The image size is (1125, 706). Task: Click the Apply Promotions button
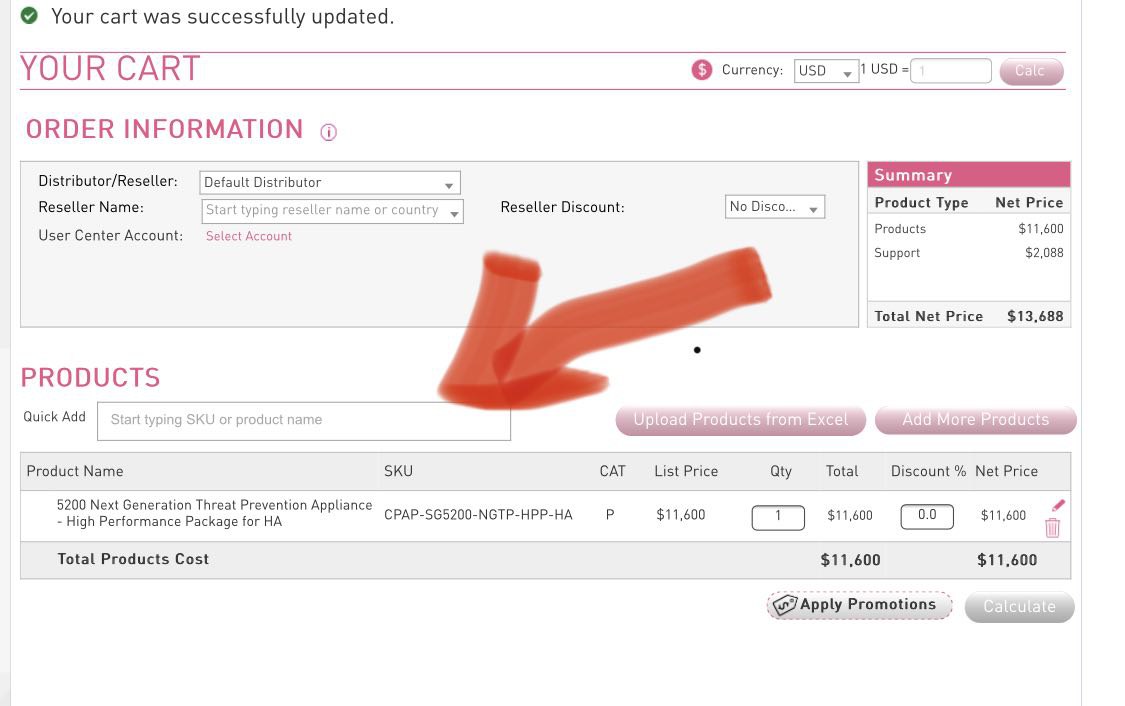[x=859, y=605]
